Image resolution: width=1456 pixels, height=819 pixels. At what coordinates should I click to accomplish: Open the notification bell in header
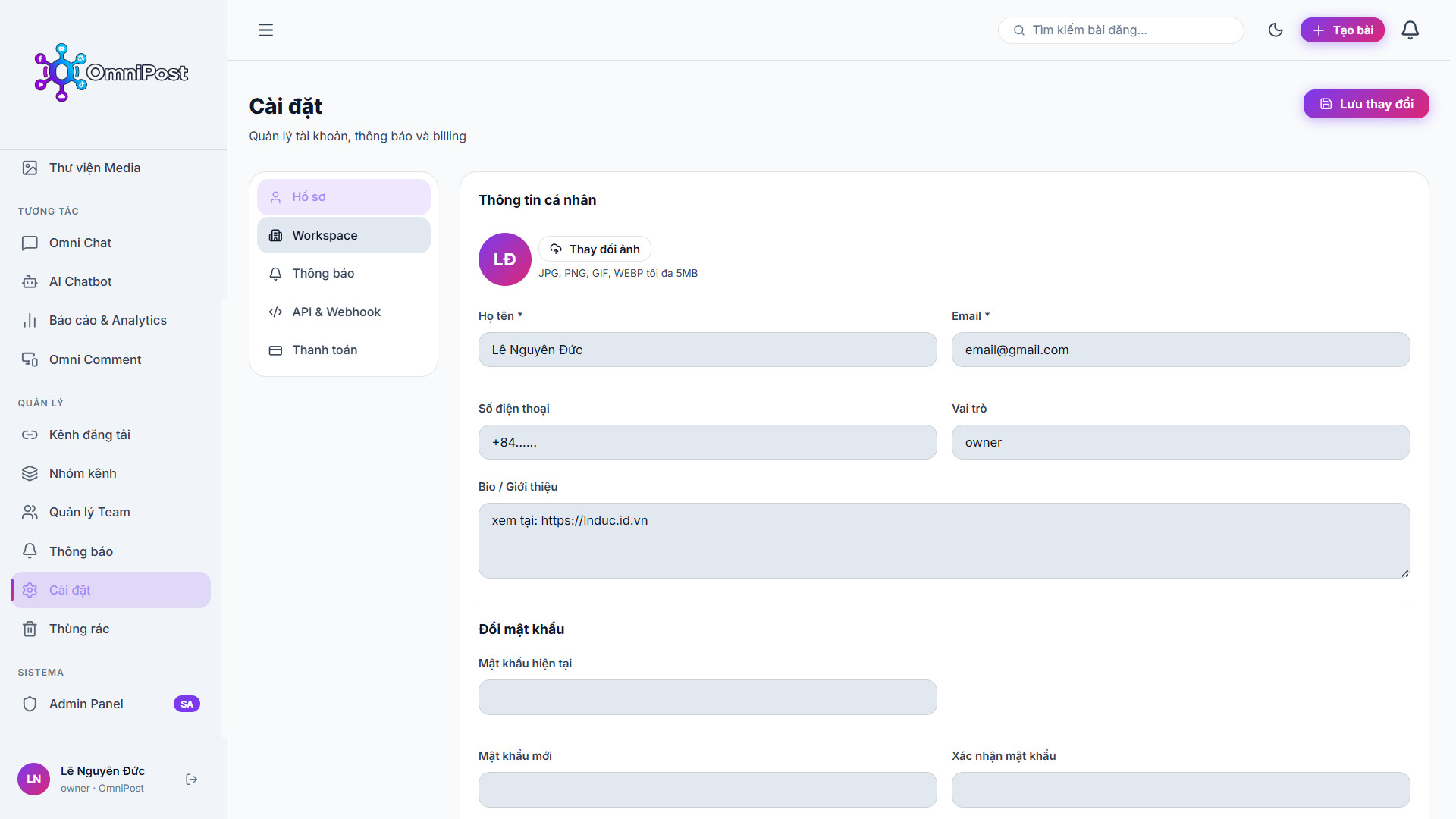[1410, 30]
